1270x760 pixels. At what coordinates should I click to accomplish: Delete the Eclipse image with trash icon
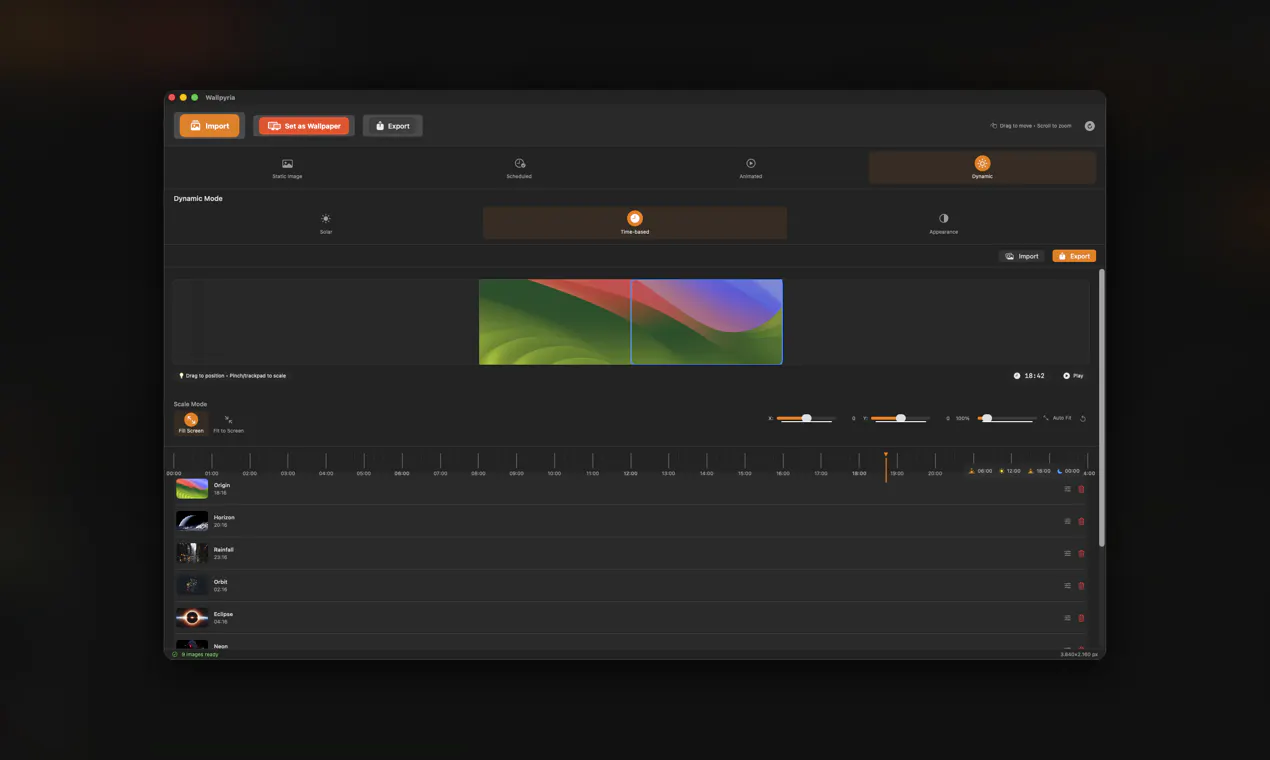point(1081,617)
